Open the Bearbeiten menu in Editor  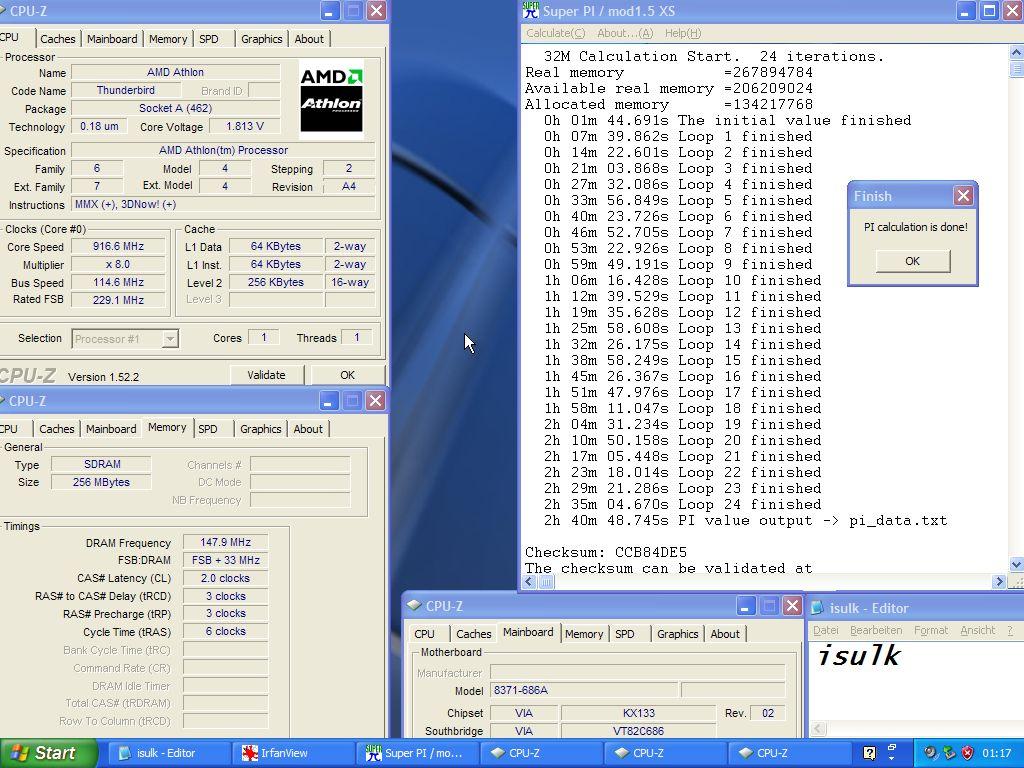point(876,630)
